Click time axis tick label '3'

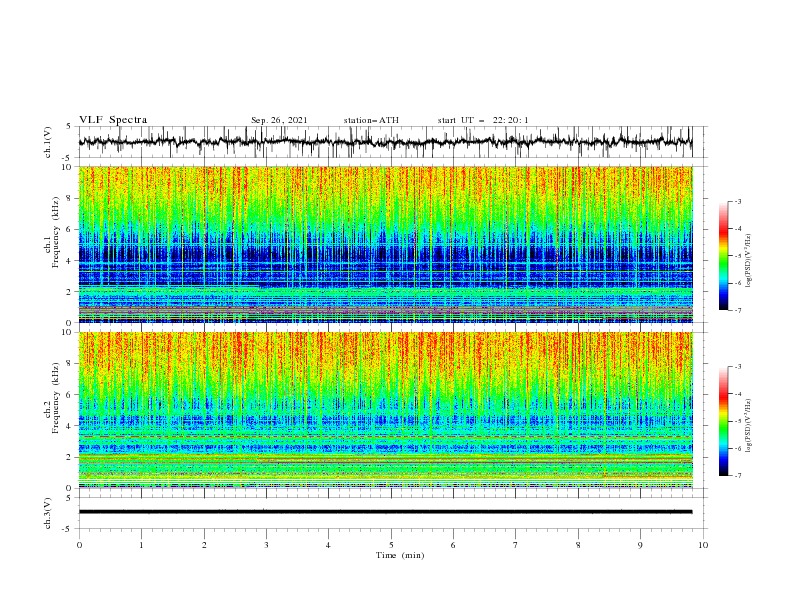(x=266, y=545)
